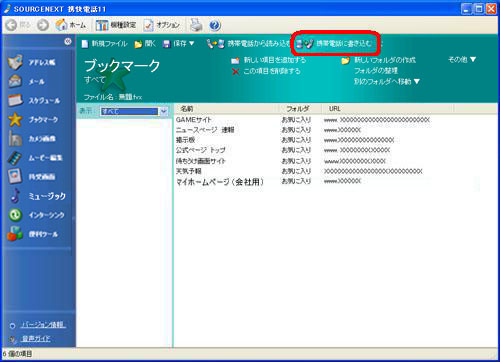
Task: Click 携帯電話から読み込む read from phone
Action: (249, 44)
